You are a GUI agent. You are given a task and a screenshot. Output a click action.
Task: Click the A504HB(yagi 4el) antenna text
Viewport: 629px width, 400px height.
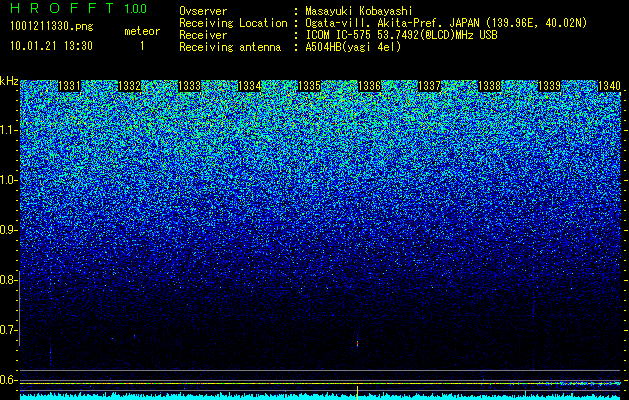tap(353, 47)
